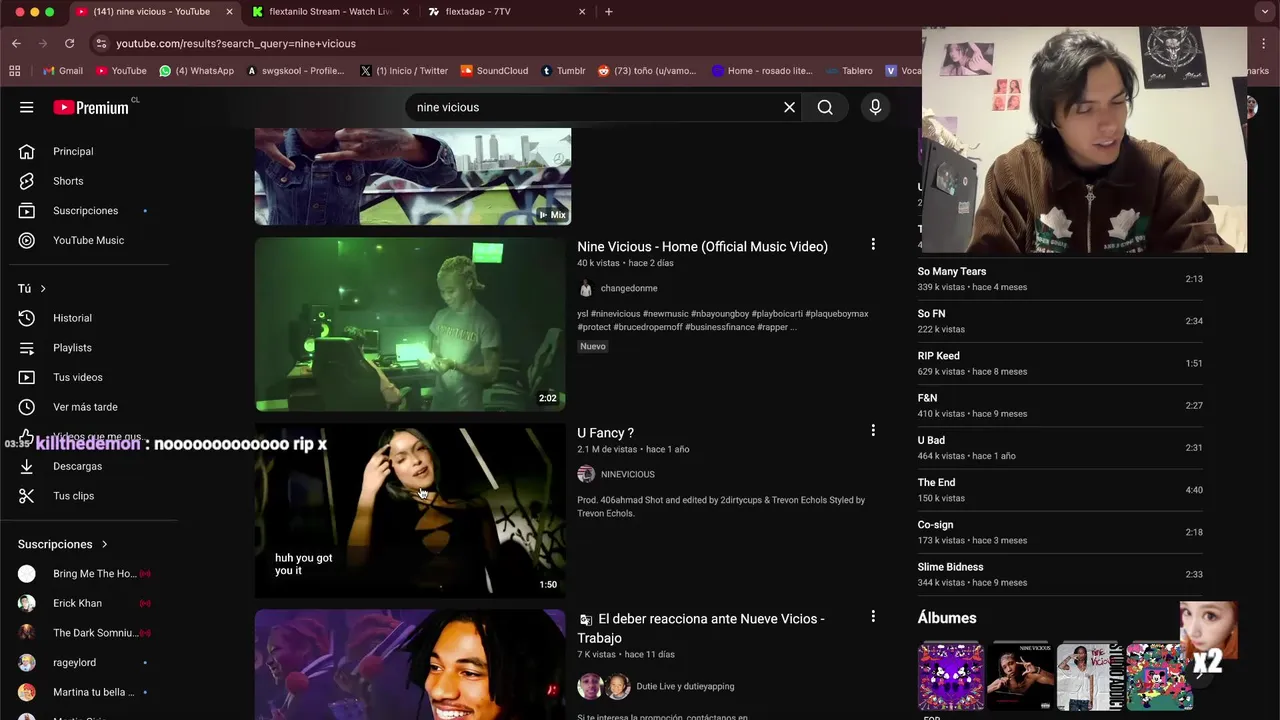
Task: Open options menu for El deber reacciona video
Action: click(x=873, y=616)
